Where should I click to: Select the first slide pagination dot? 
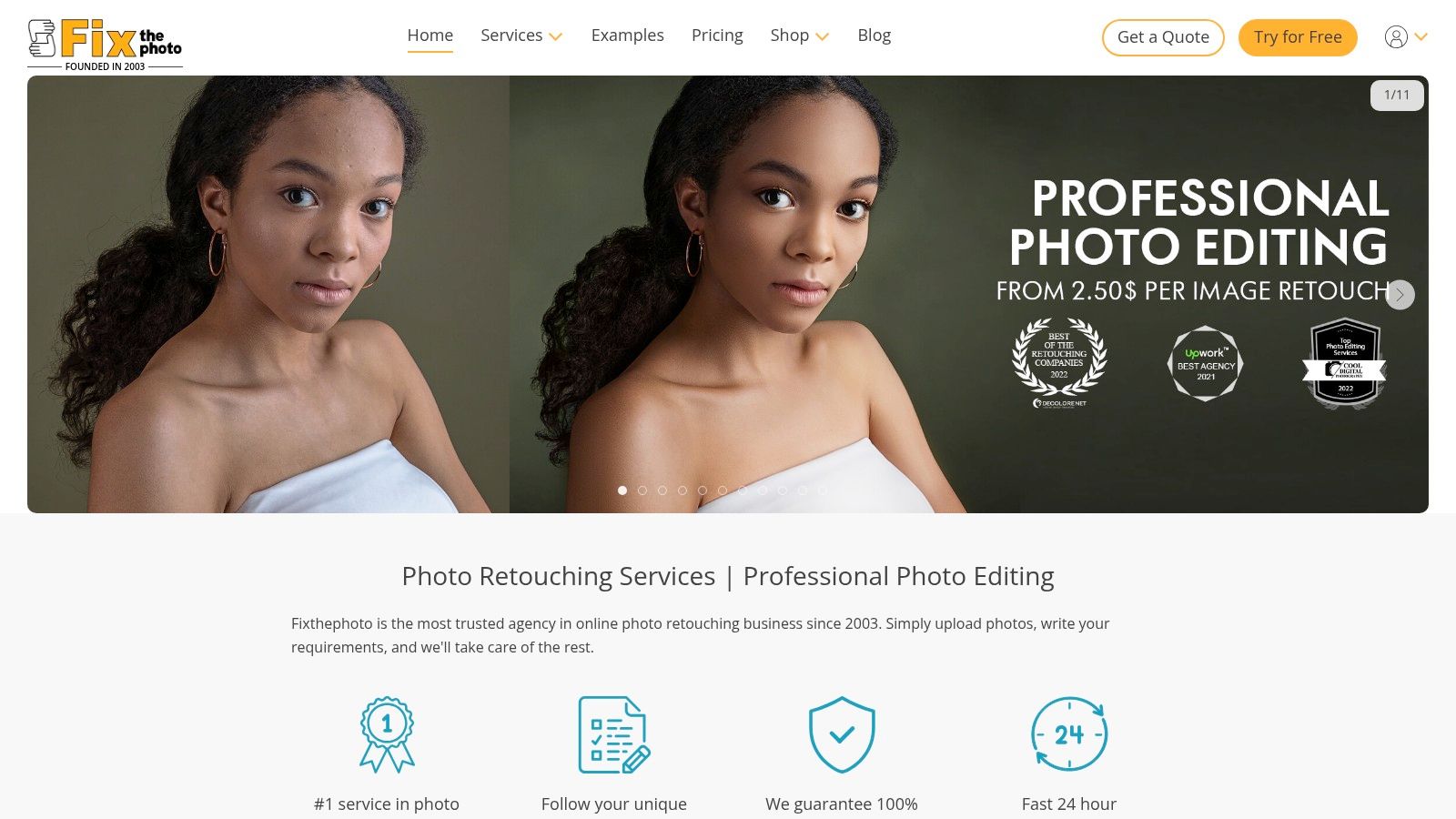(x=622, y=490)
